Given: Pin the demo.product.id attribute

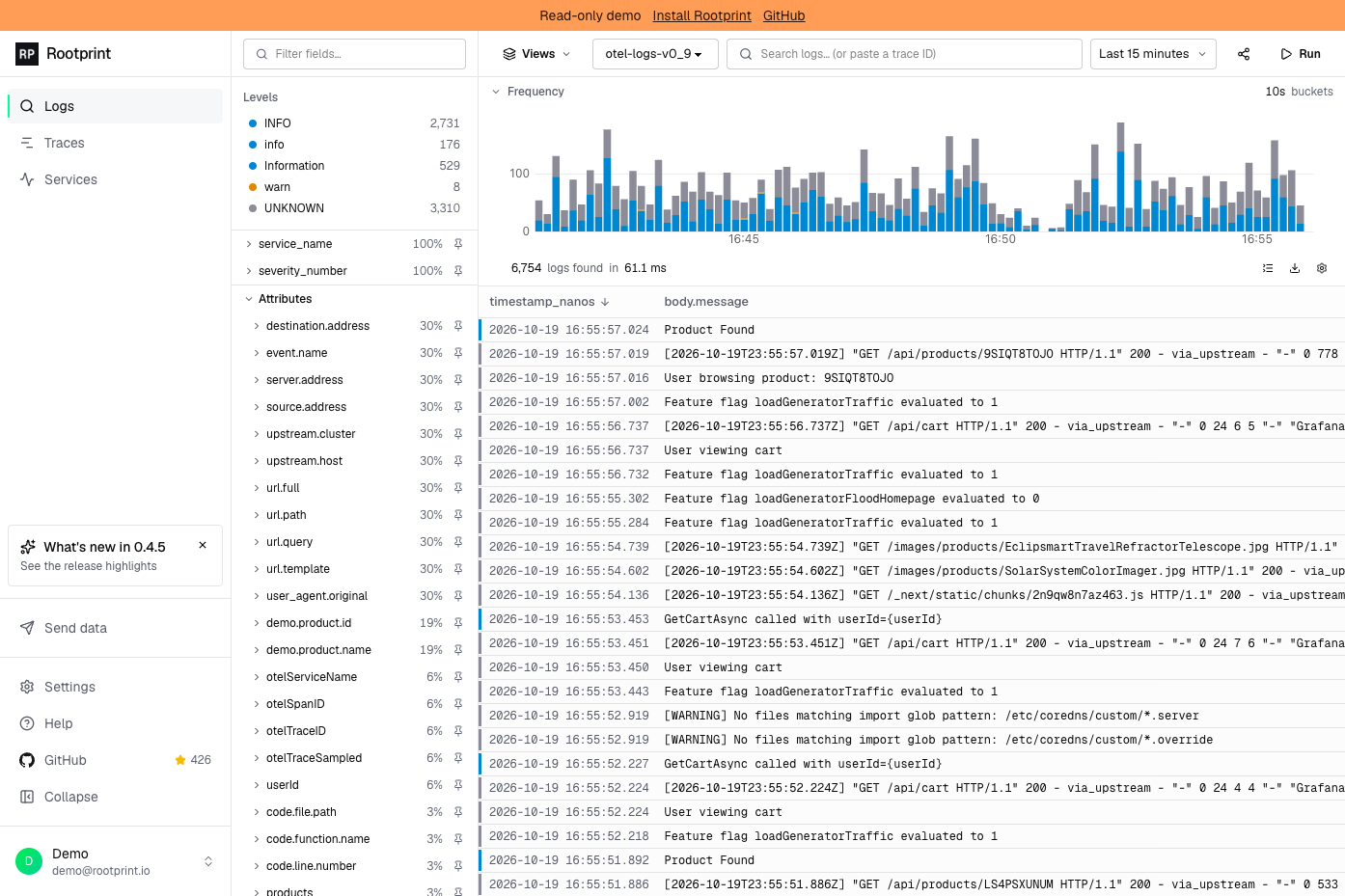Looking at the screenshot, I should tap(458, 623).
